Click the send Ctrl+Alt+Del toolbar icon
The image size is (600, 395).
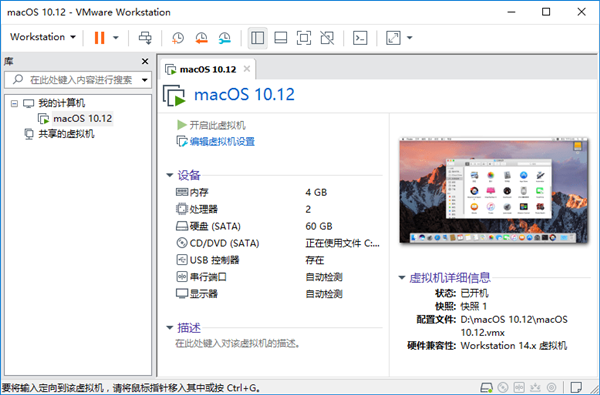145,38
